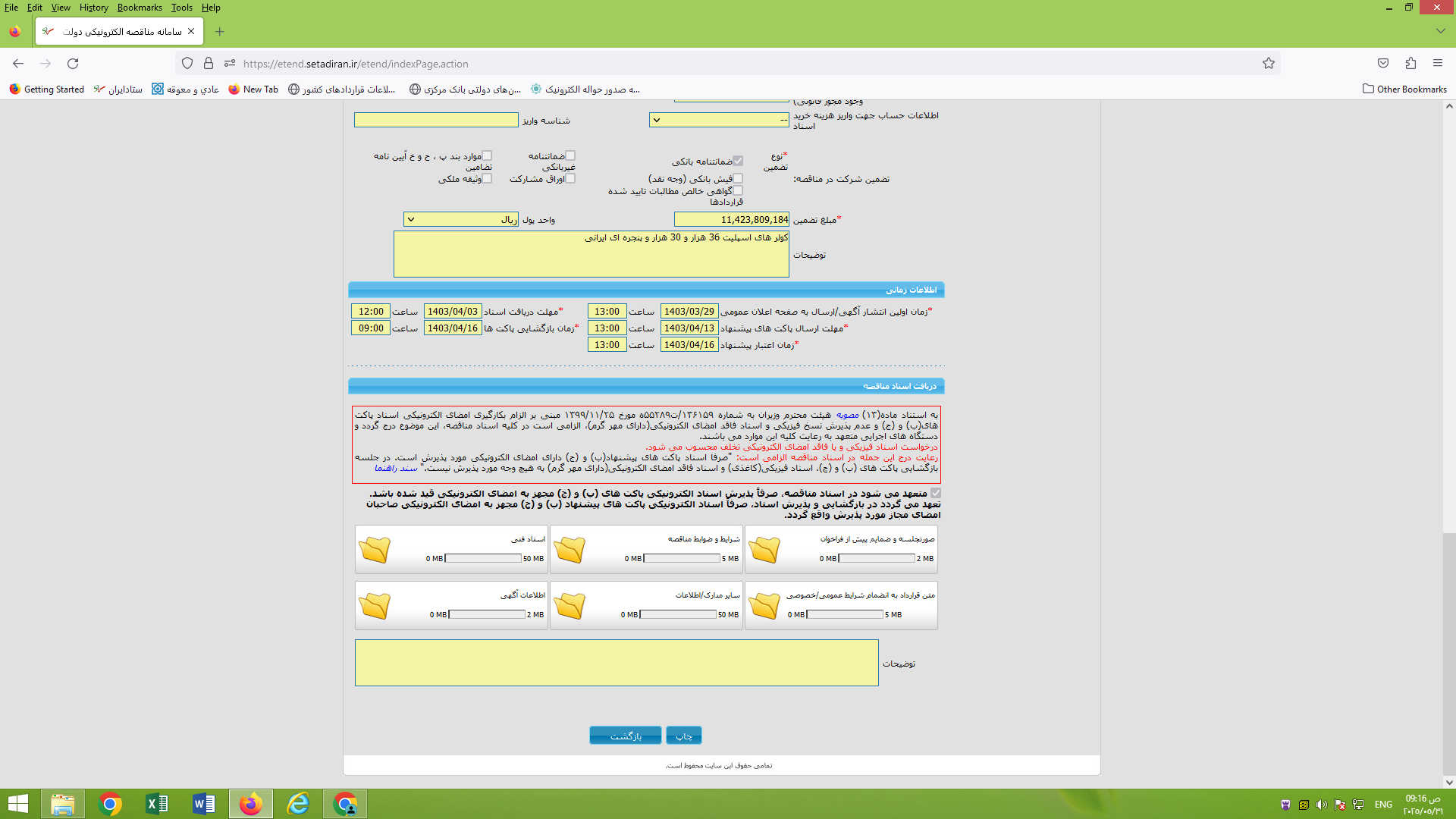This screenshot has width=1456, height=819.
Task: Open the History menu
Action: (x=93, y=8)
